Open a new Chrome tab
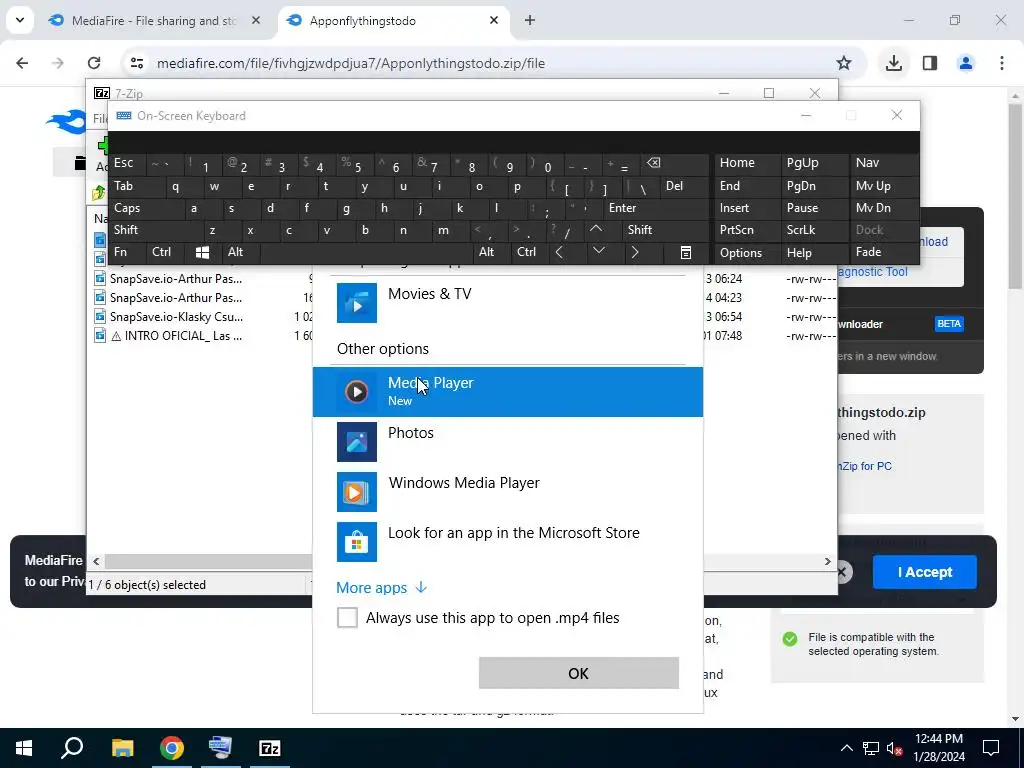Viewport: 1024px width, 768px height. tap(530, 21)
